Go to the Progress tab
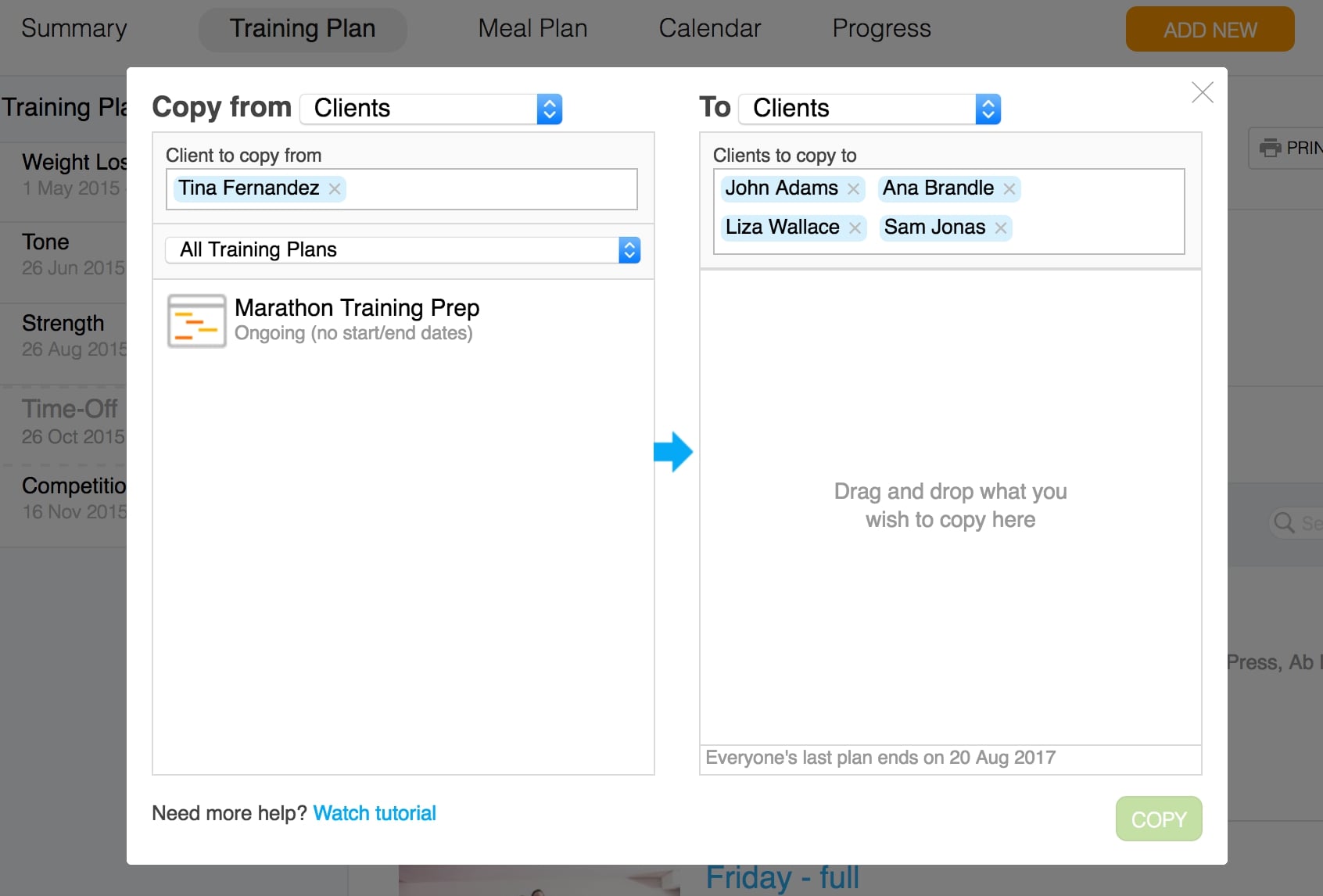Screen dimensions: 1323x896 pyautogui.click(x=881, y=29)
